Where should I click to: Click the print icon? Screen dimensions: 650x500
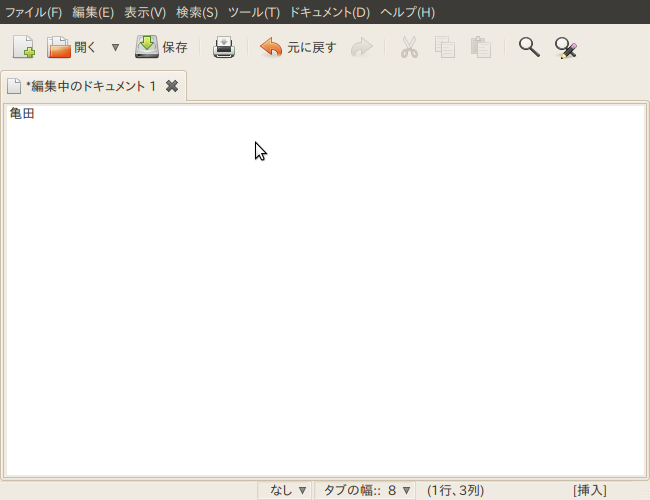[223, 47]
